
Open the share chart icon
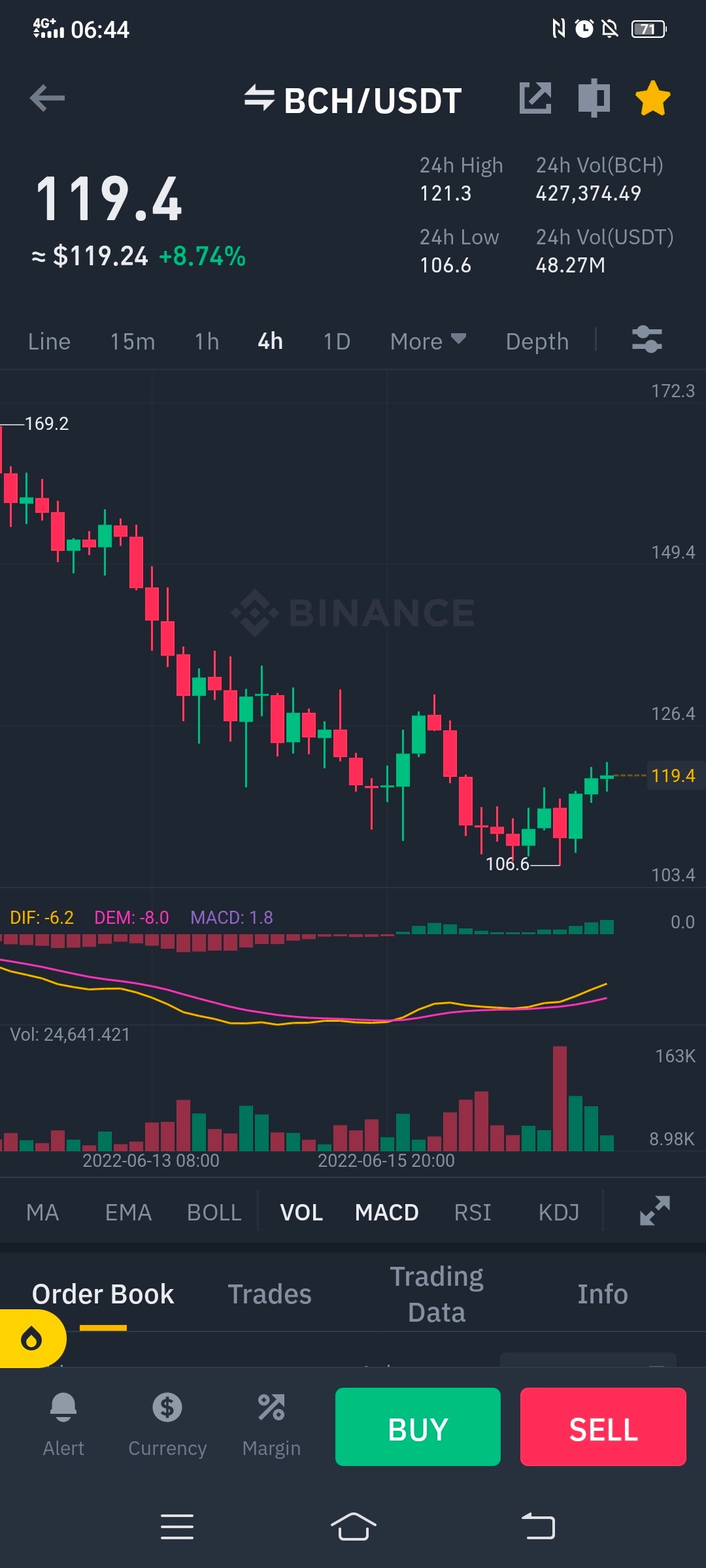pyautogui.click(x=535, y=99)
